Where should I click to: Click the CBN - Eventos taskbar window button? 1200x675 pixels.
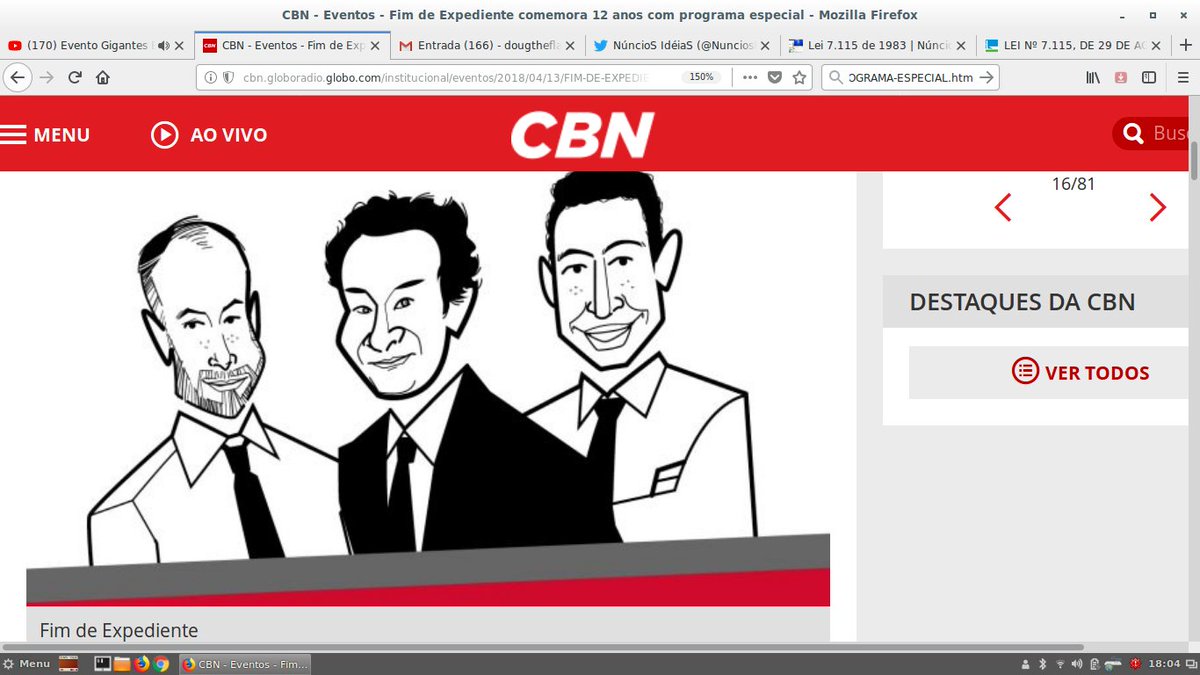coord(246,664)
